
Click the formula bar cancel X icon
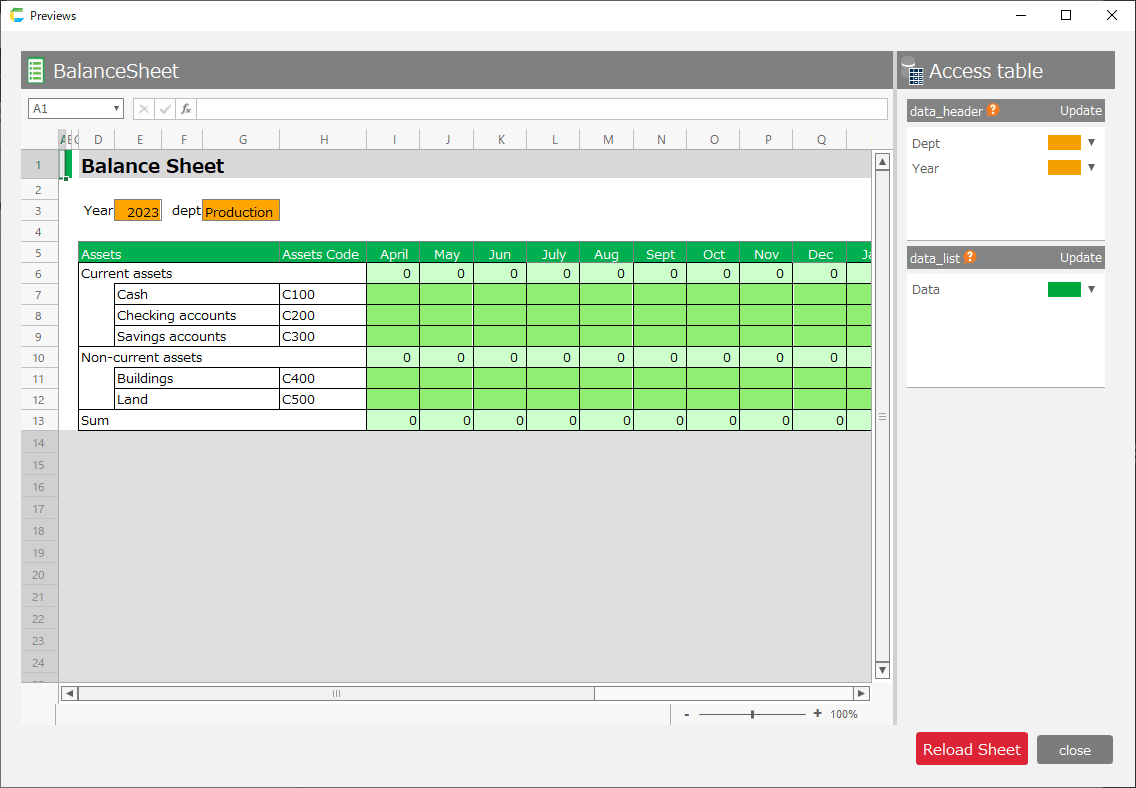click(143, 109)
